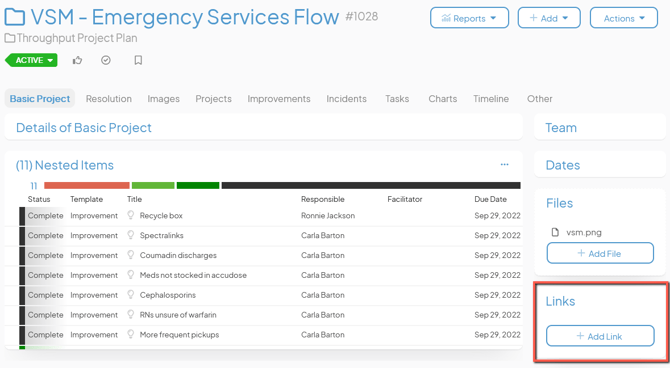
Task: Open the Coumadin discharges item
Action: click(178, 255)
